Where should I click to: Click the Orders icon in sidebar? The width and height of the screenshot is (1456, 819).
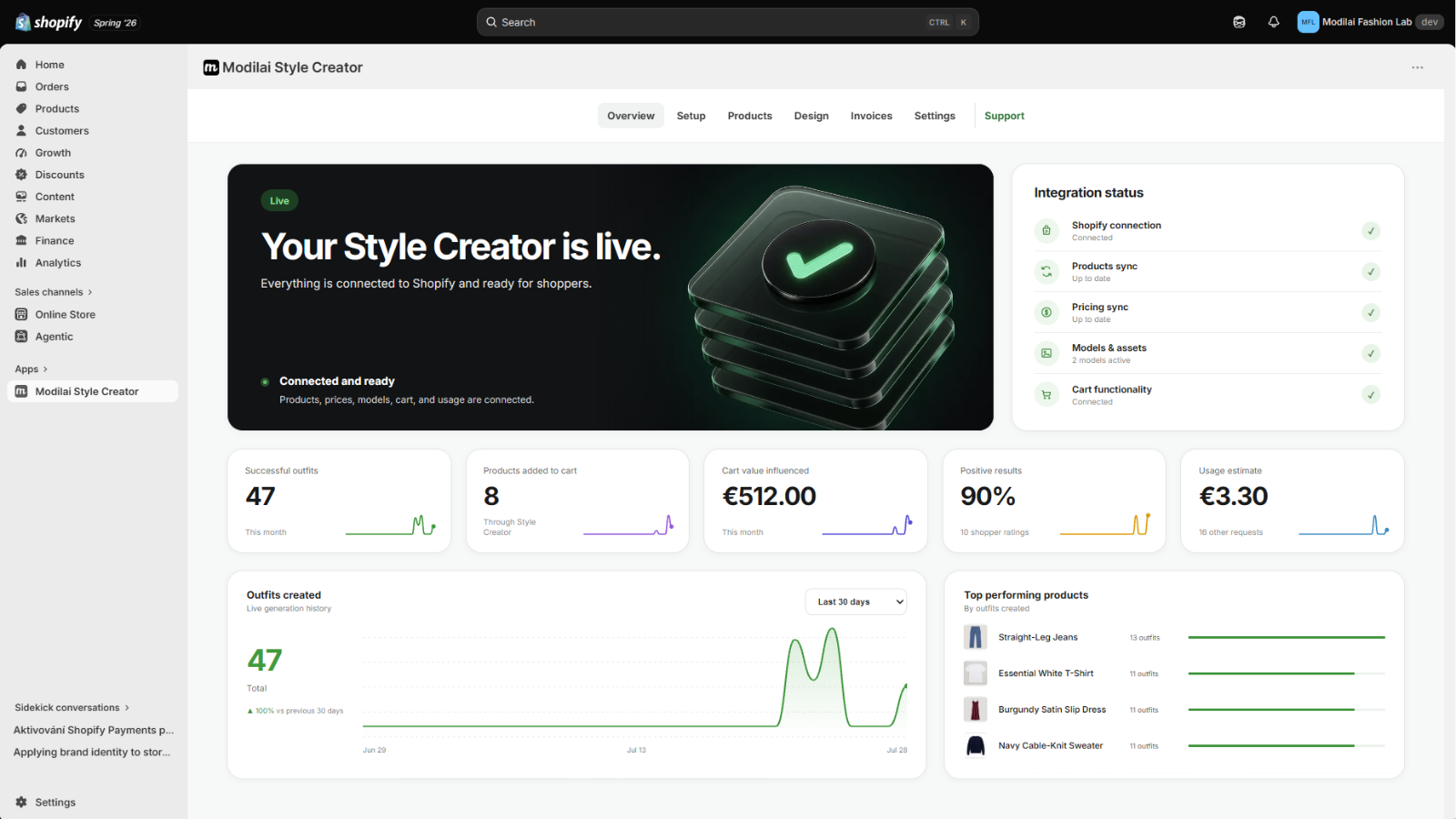(21, 86)
